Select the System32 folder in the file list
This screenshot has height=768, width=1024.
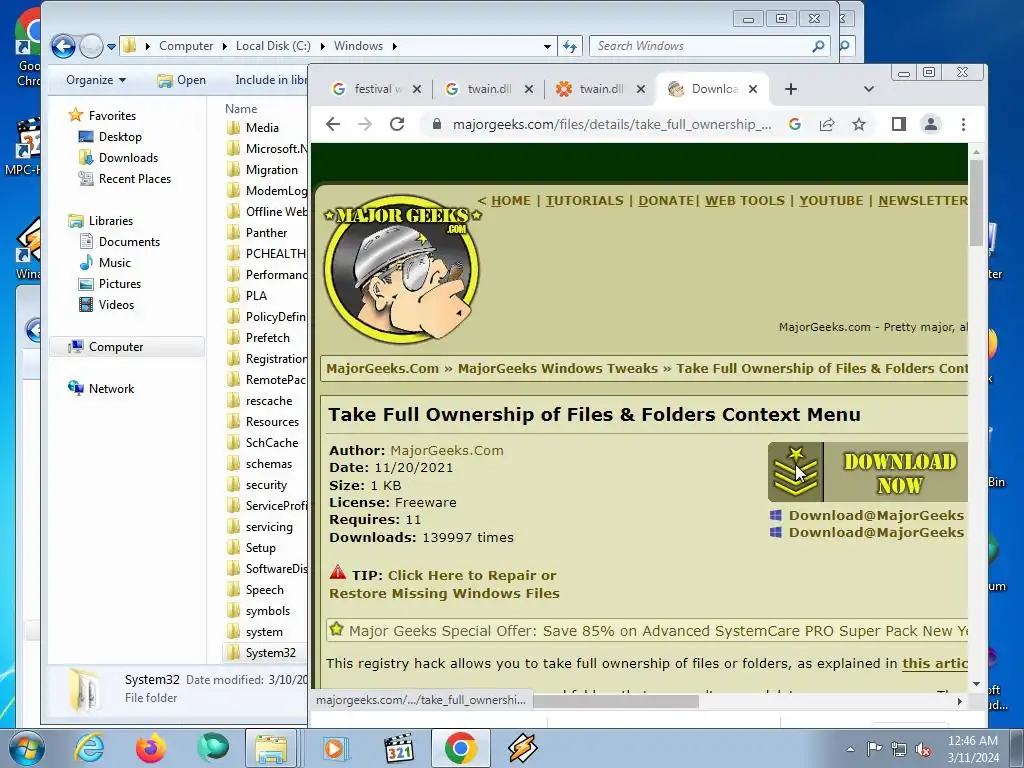pyautogui.click(x=270, y=652)
